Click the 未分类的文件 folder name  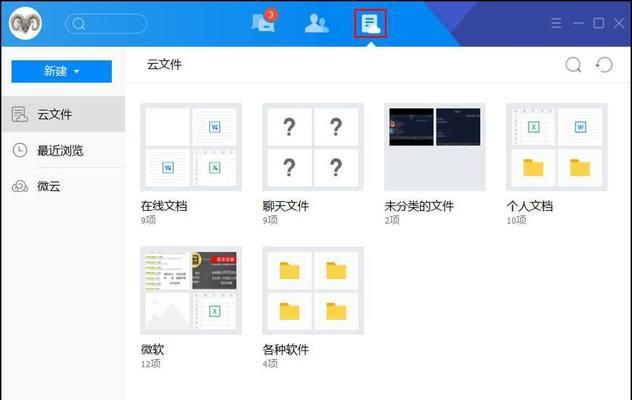(x=419, y=206)
